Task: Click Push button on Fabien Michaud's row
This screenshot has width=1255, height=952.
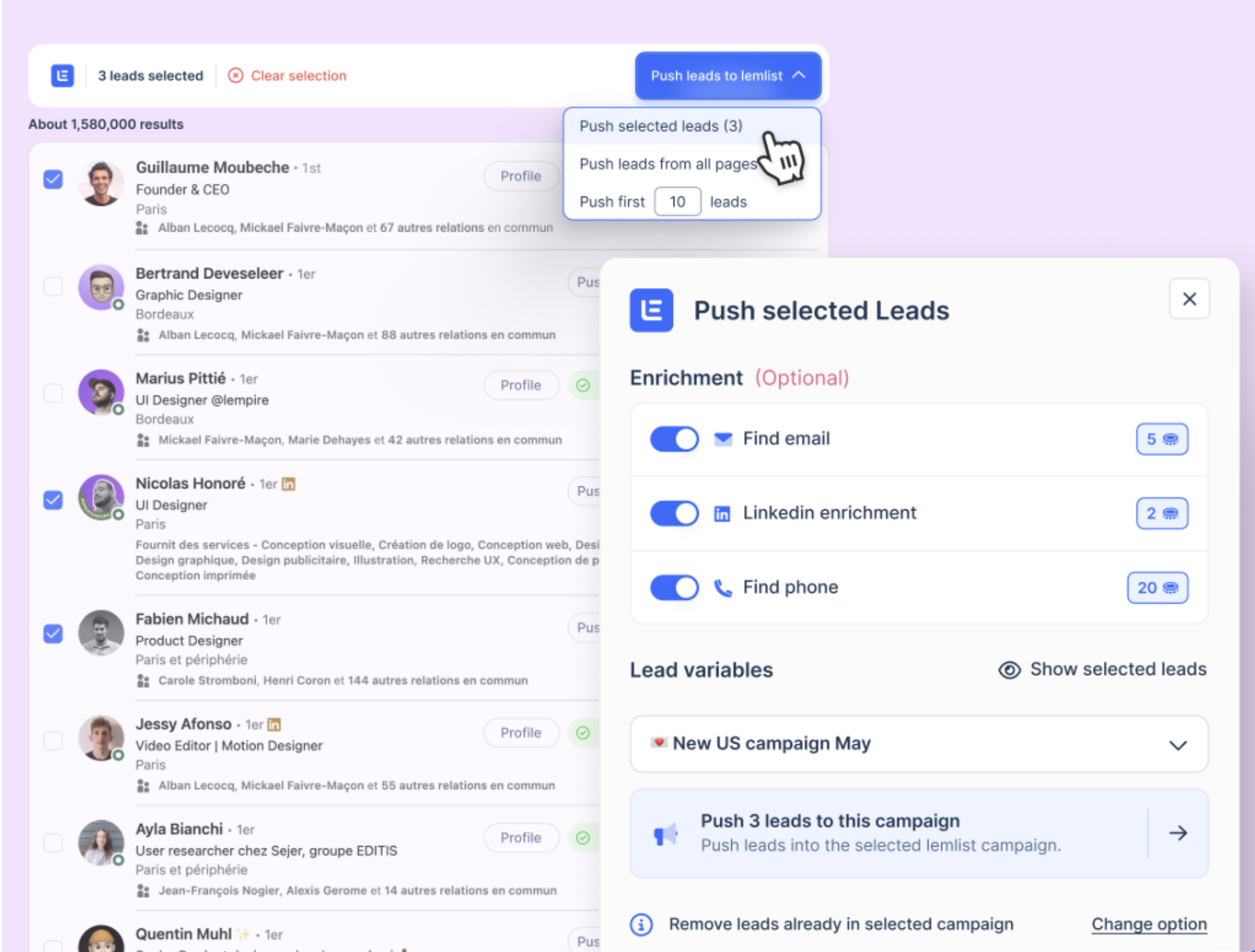Action: pos(585,628)
